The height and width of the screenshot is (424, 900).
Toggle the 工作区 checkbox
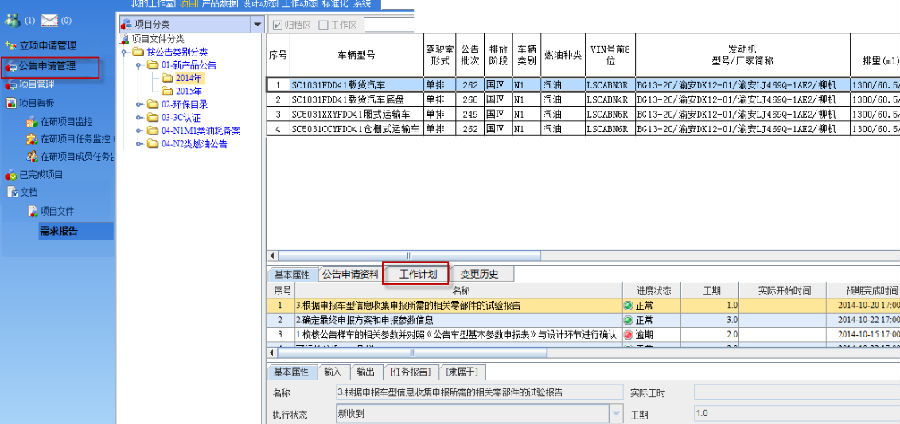[x=324, y=25]
